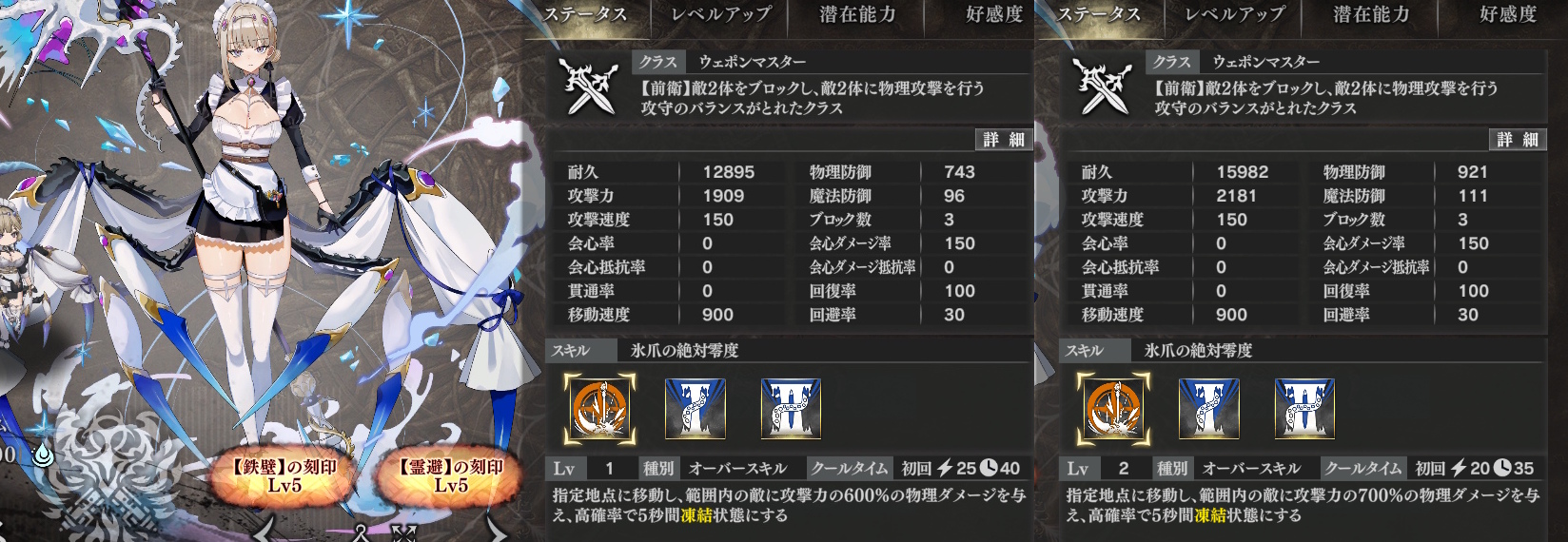Go to the previous character with the left chevron
The height and width of the screenshot is (542, 1568).
(265, 529)
